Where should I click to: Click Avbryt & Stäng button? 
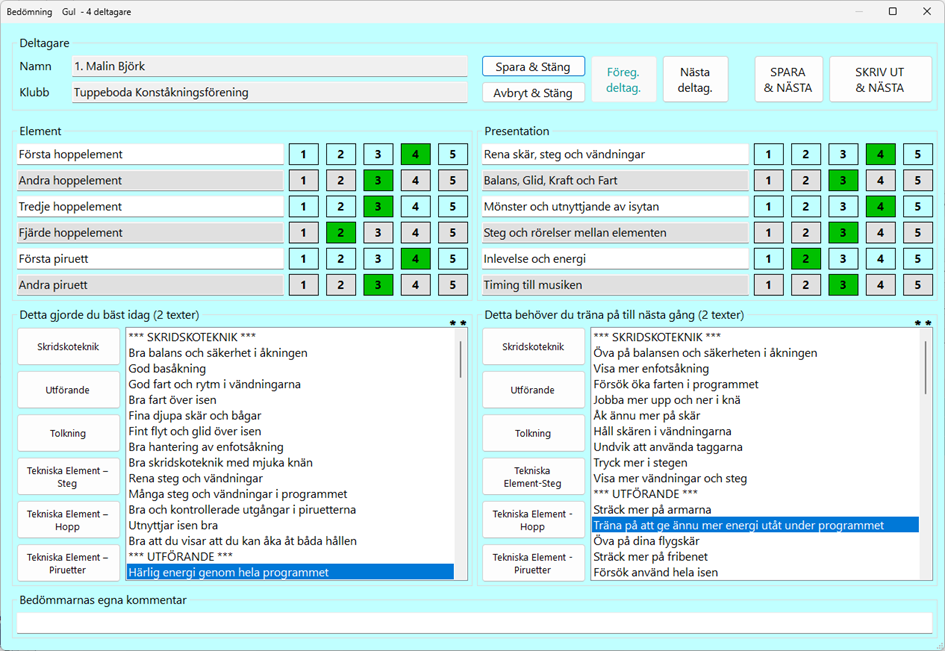533,93
